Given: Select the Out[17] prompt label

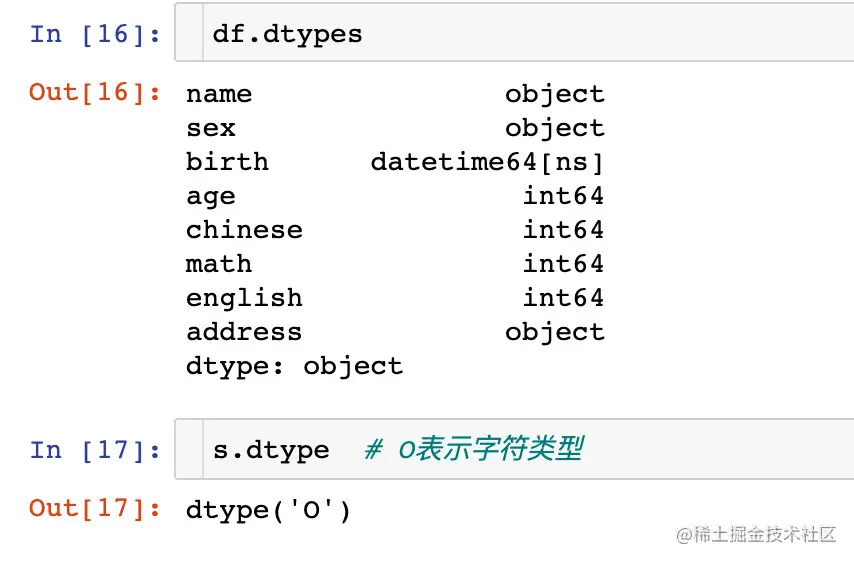Looking at the screenshot, I should tap(95, 508).
